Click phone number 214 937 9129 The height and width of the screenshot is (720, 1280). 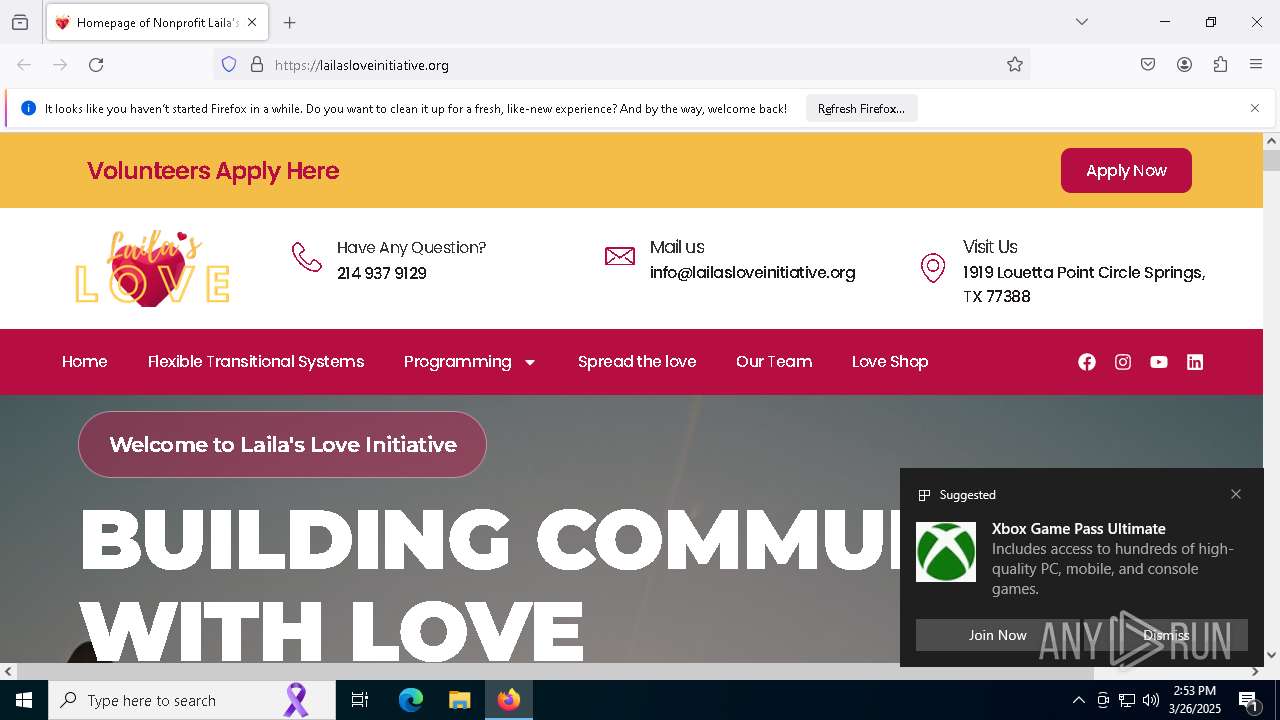pyautogui.click(x=382, y=273)
